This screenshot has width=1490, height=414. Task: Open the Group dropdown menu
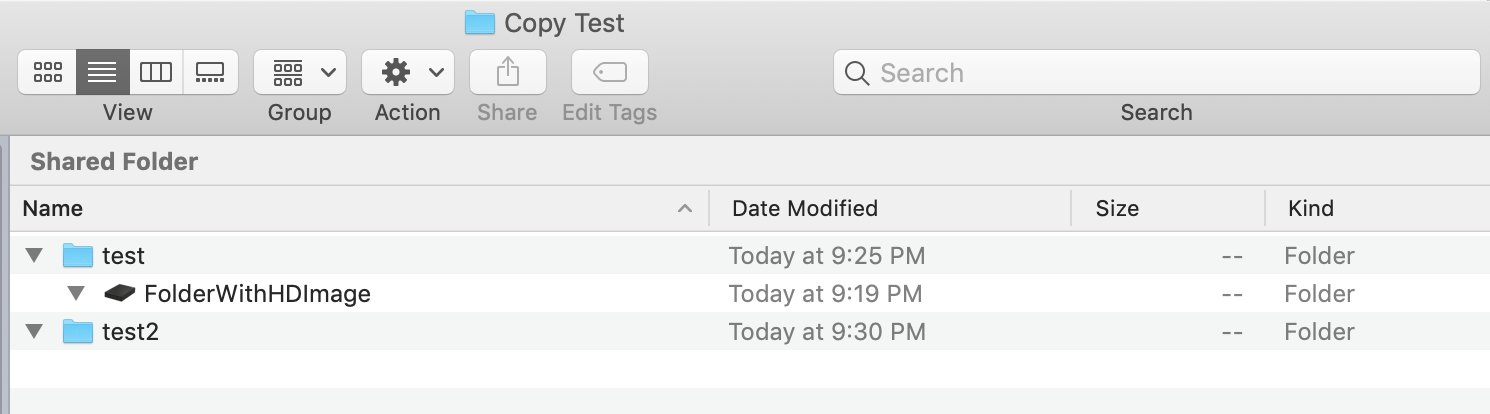[300, 72]
